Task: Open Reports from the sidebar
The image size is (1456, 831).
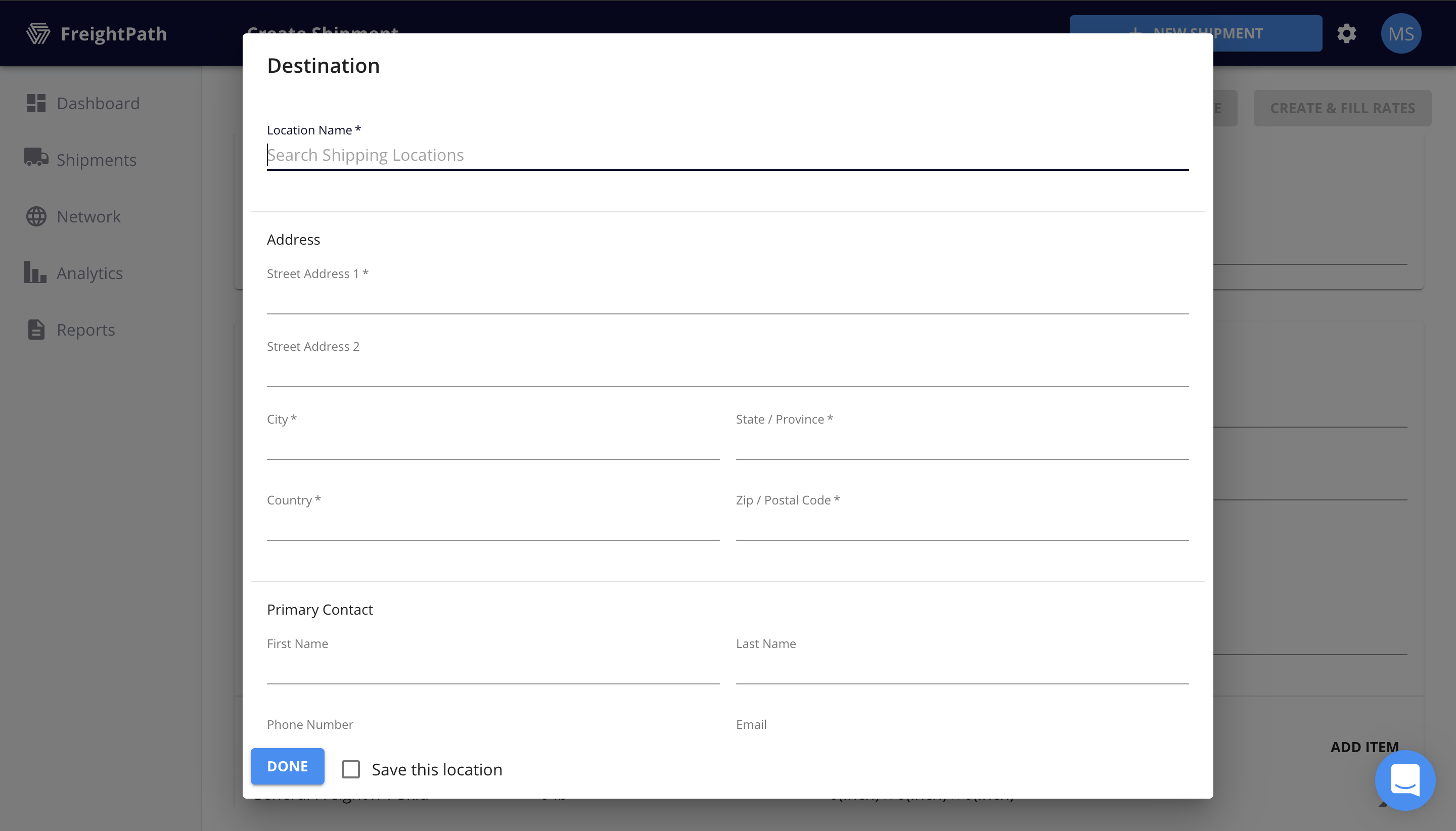Action: click(x=85, y=330)
